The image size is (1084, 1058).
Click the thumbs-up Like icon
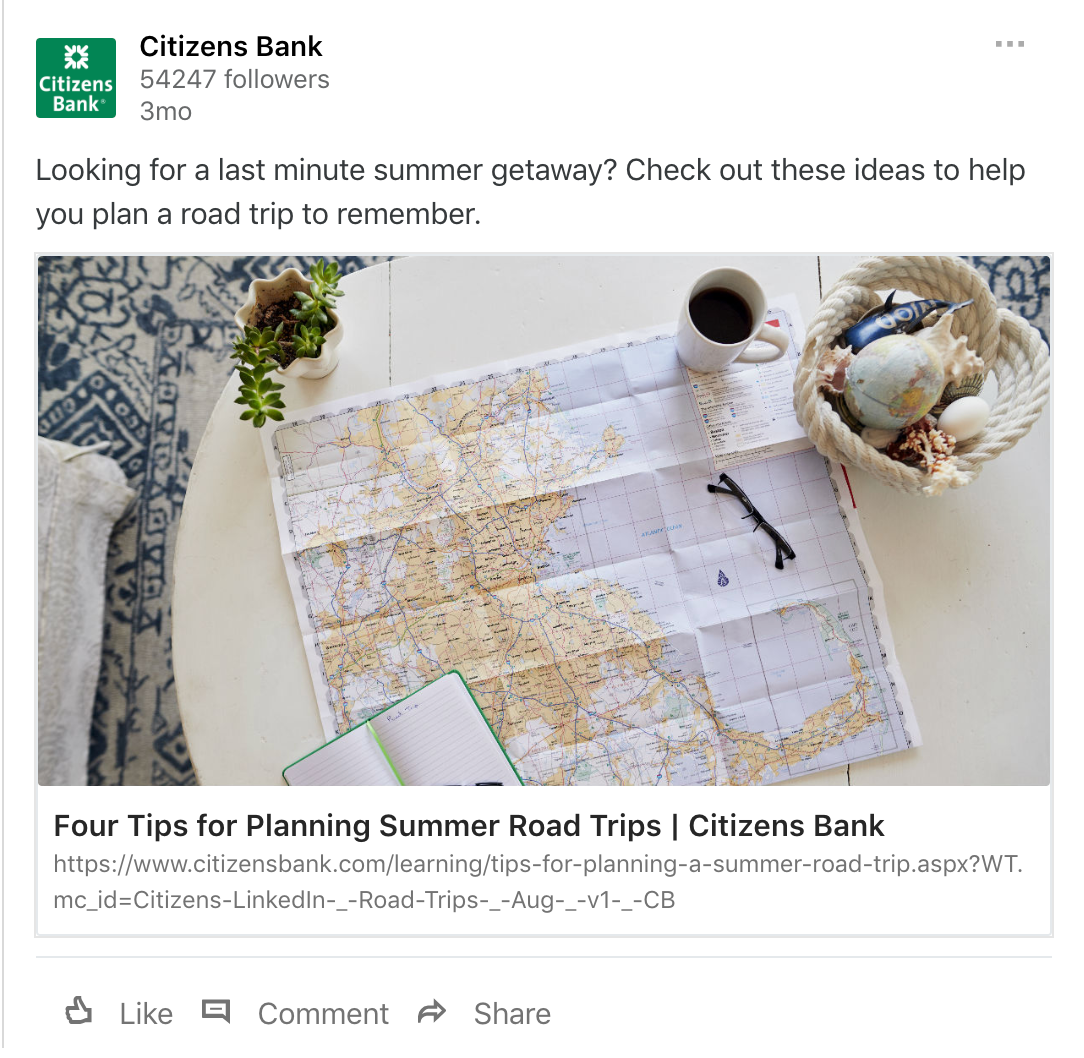coord(79,1011)
